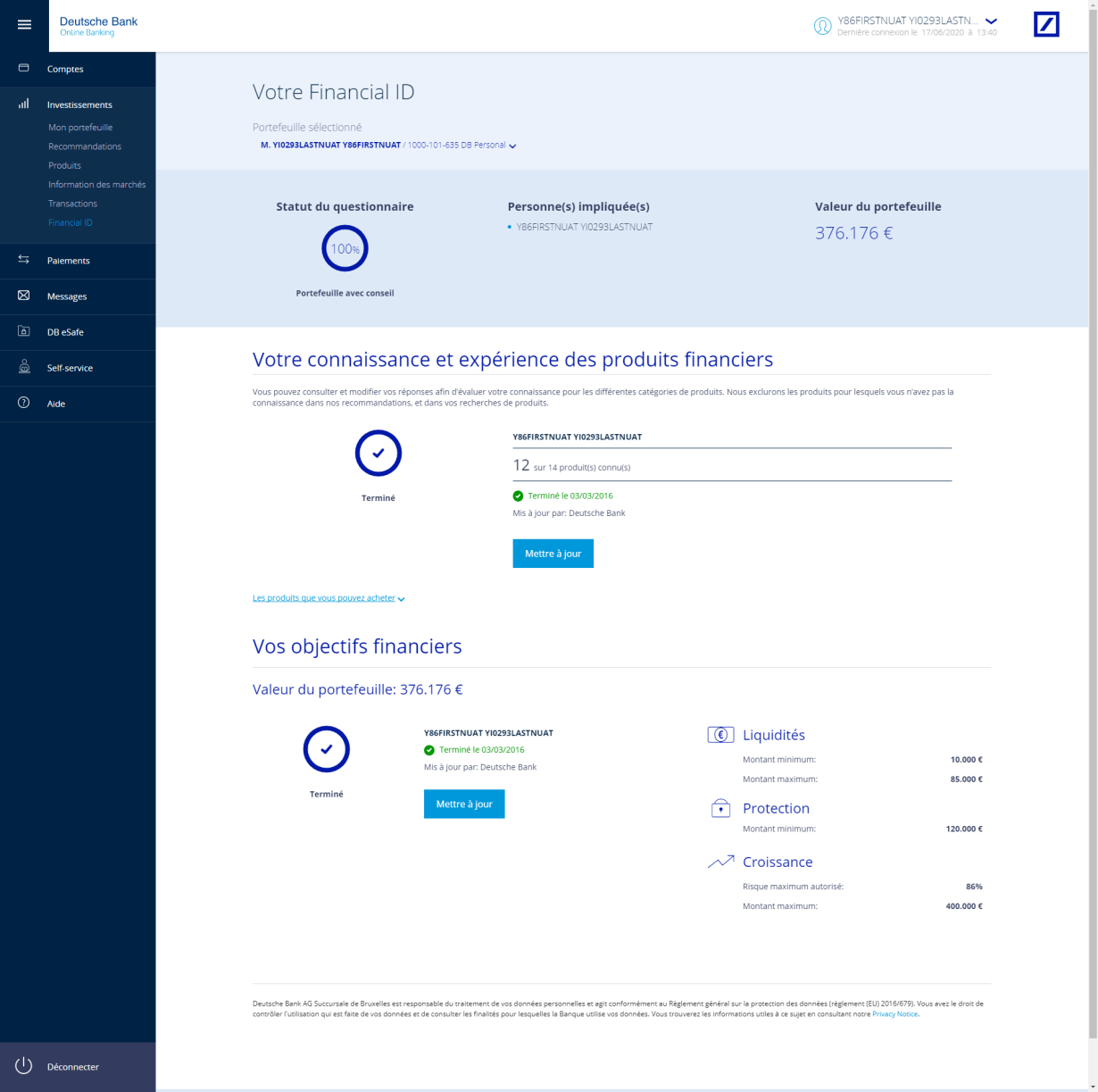The height and width of the screenshot is (1092, 1098).
Task: Click Liquidités minimum amount 10.000 €
Action: [x=966, y=760]
